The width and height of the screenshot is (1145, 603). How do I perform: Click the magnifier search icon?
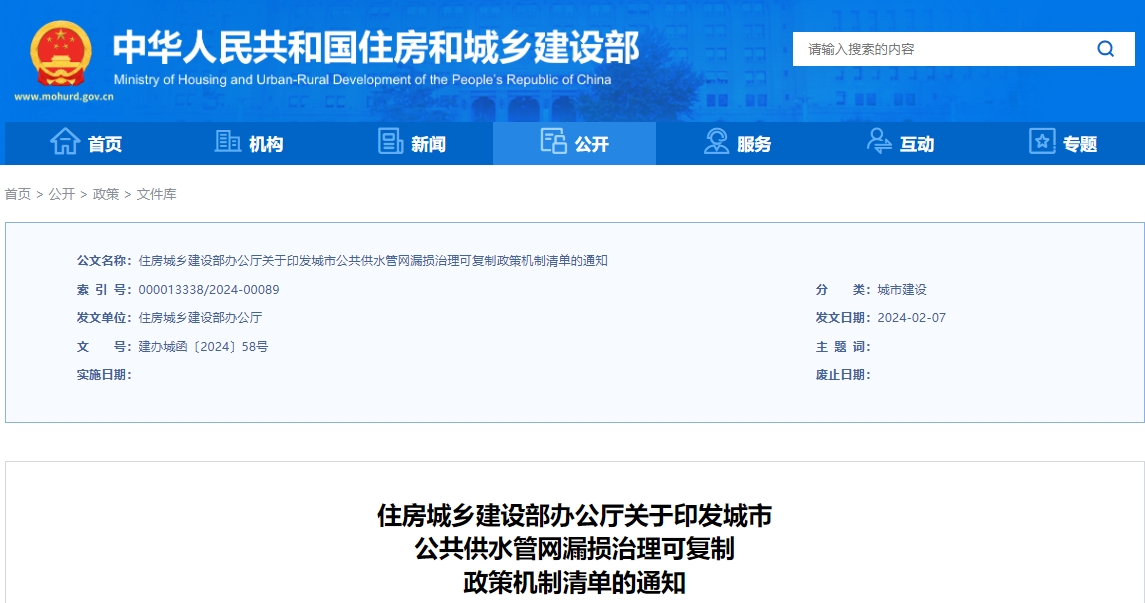[1105, 49]
